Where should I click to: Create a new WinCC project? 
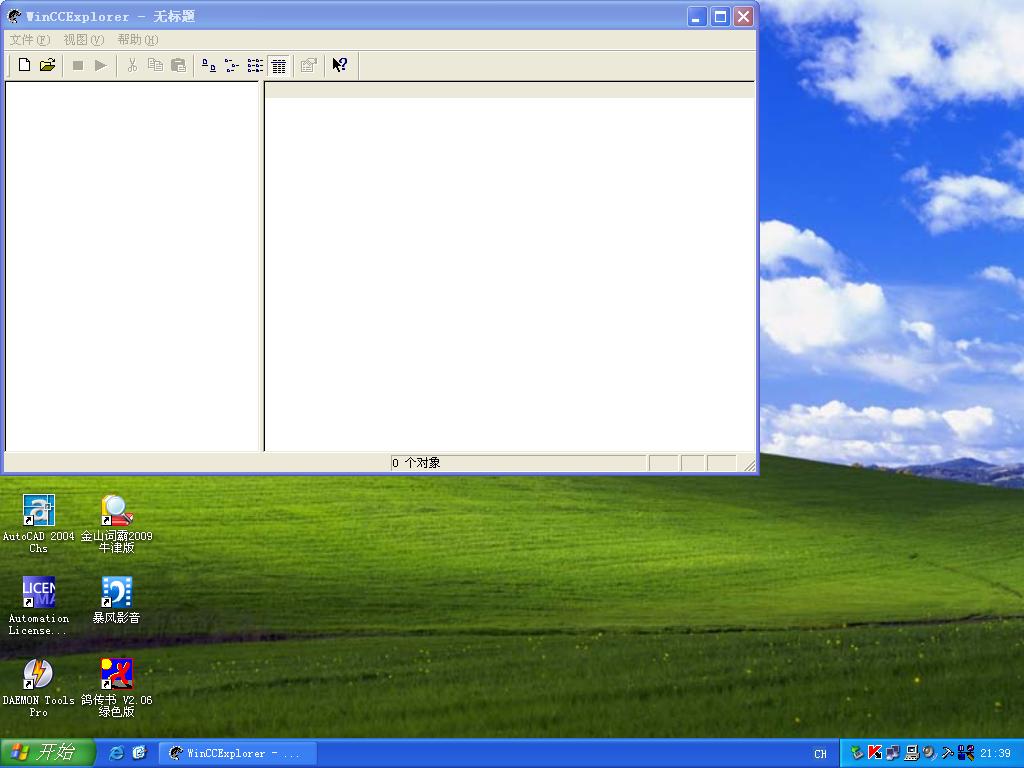24,65
